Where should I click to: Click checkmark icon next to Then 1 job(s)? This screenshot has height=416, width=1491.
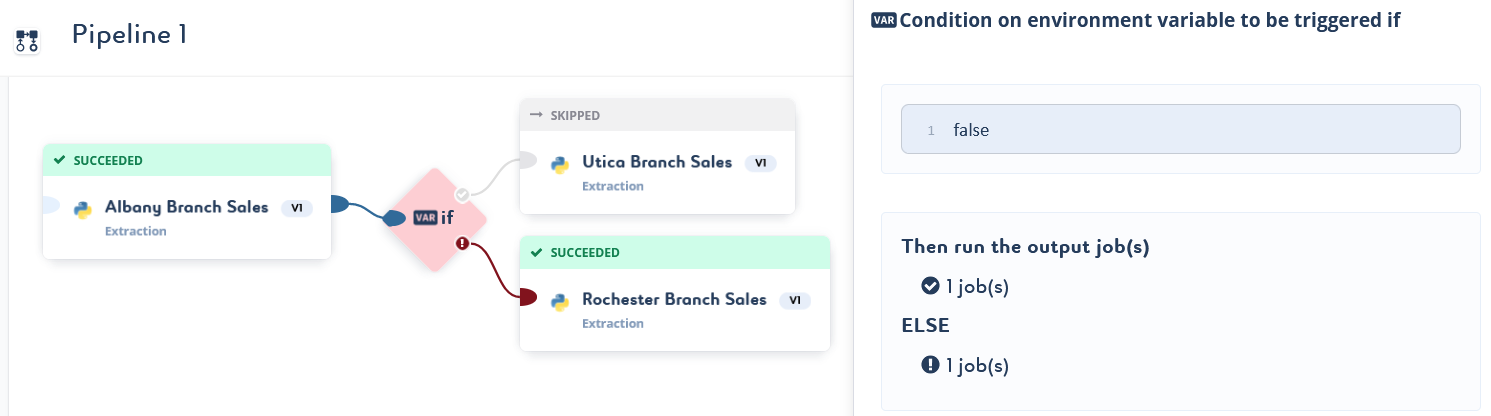tap(929, 286)
